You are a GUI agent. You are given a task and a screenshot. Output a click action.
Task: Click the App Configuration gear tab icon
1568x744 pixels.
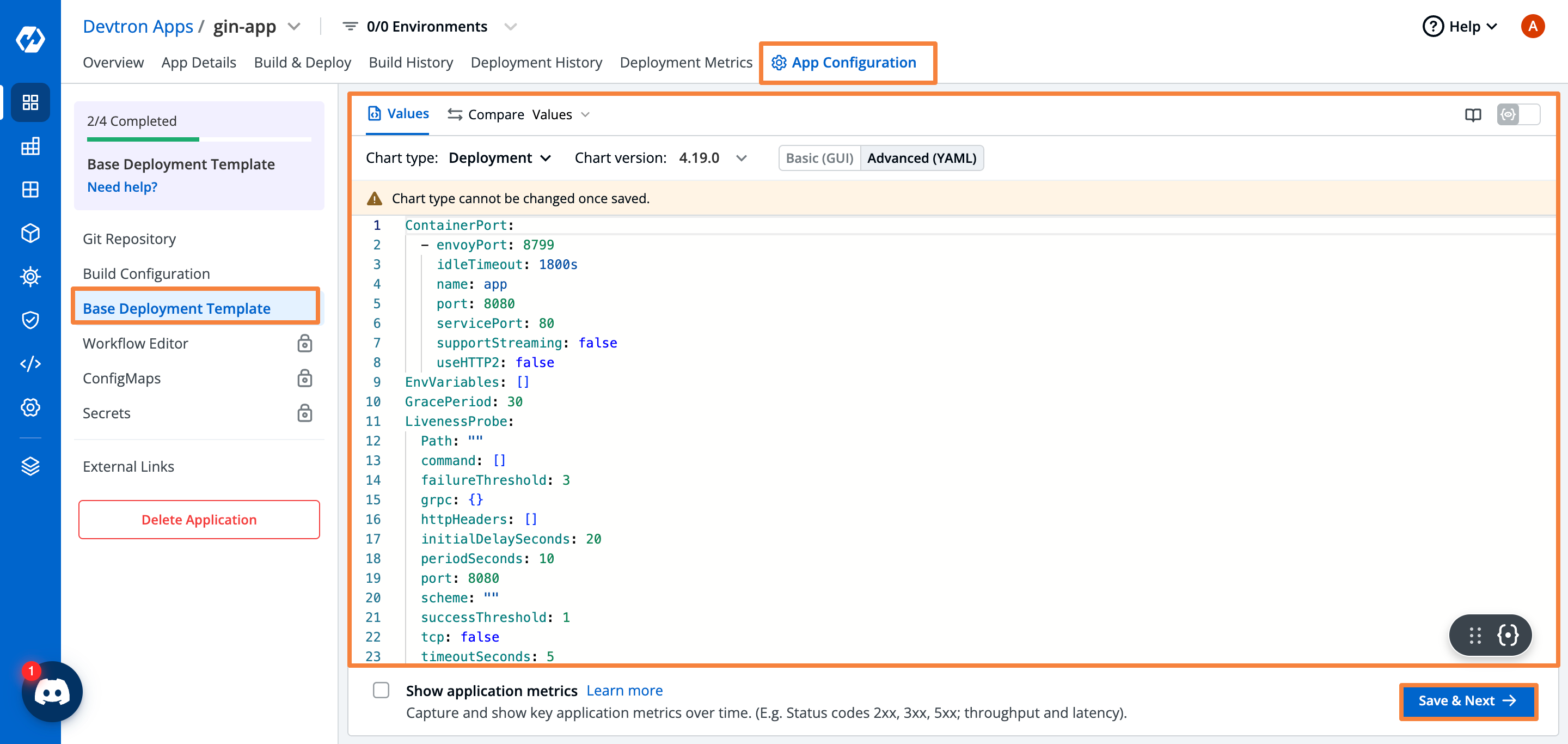778,62
